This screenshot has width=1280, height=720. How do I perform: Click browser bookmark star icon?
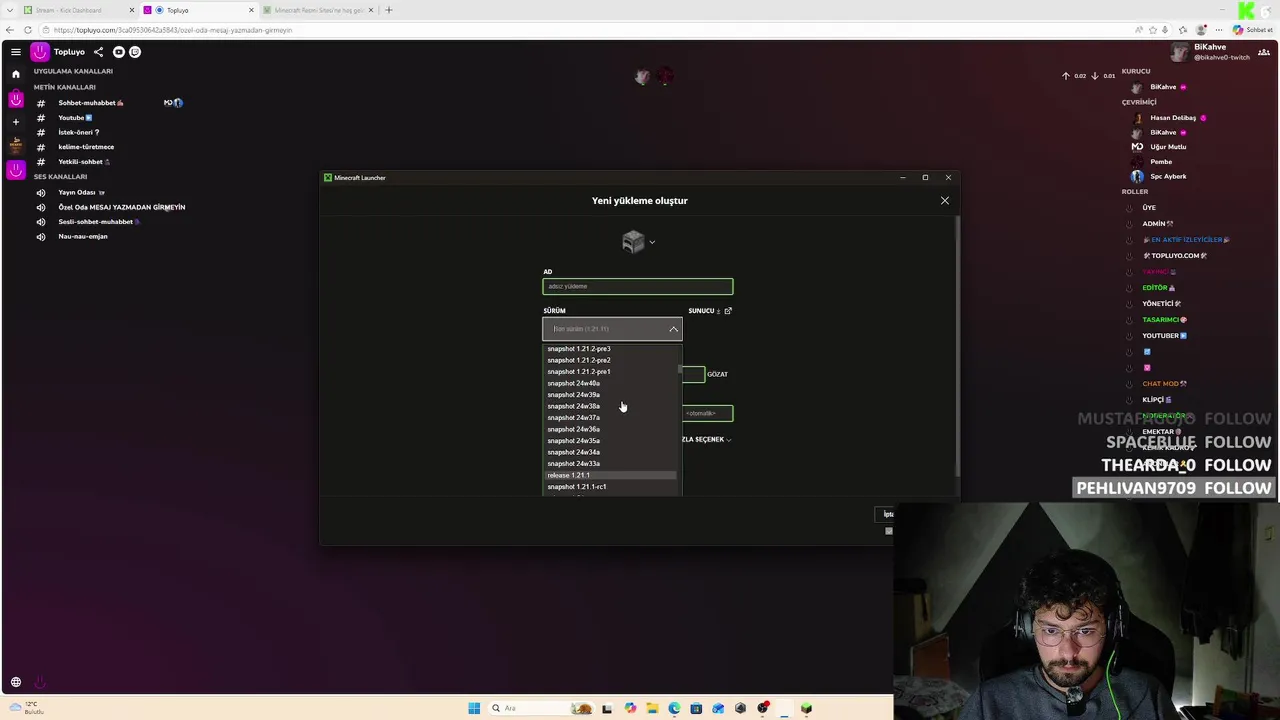coord(1153,30)
